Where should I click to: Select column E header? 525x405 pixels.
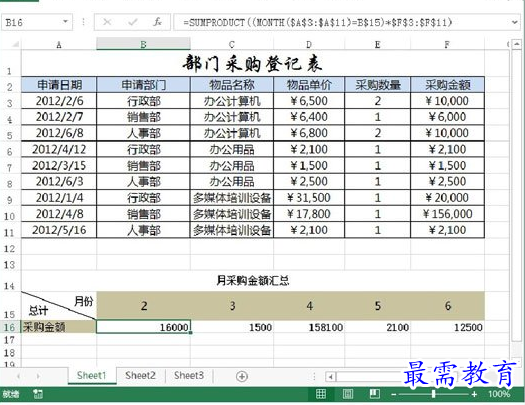point(377,45)
